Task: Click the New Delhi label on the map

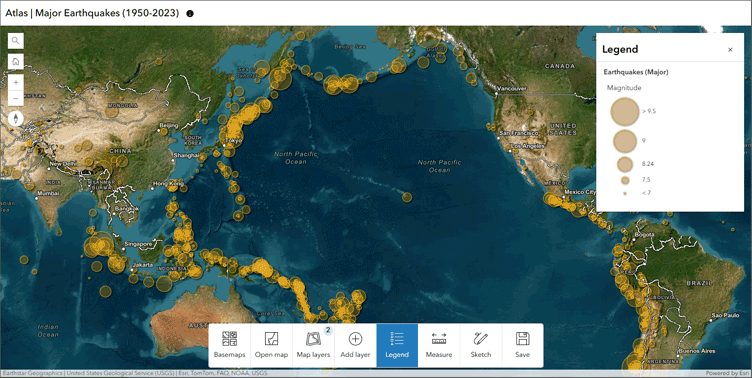Action: (63, 164)
